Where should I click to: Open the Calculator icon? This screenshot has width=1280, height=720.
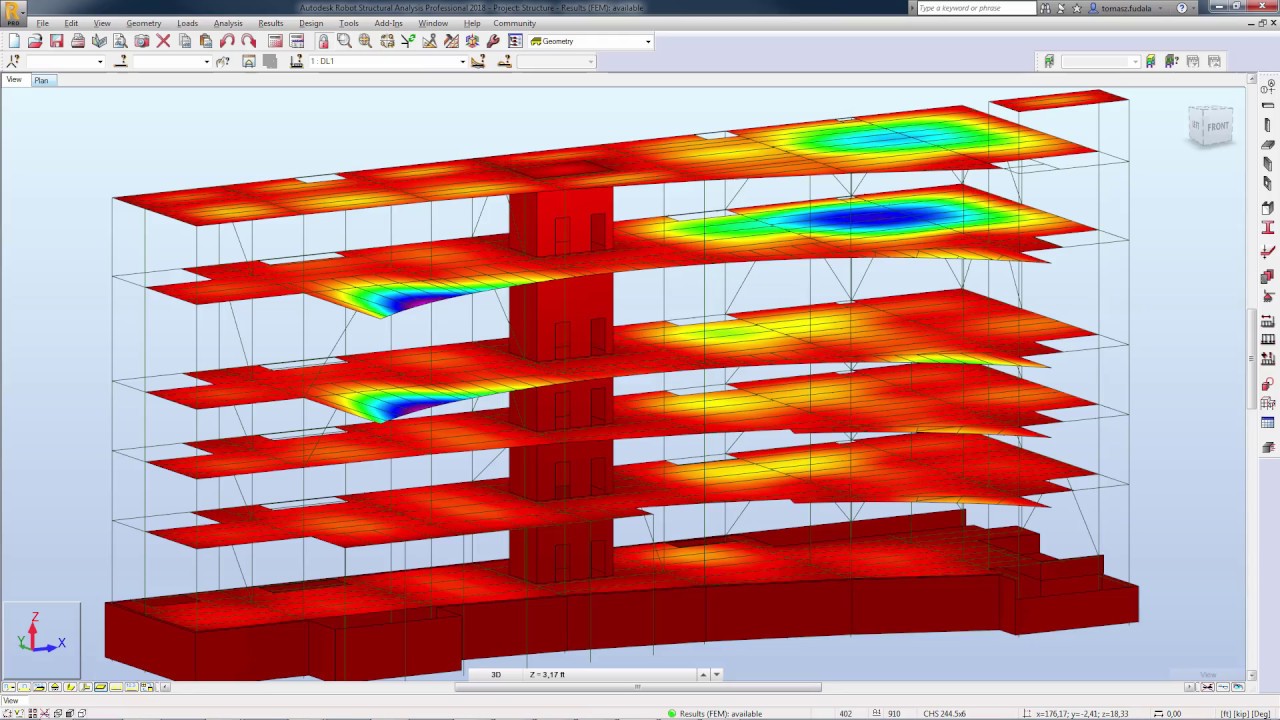click(x=275, y=41)
